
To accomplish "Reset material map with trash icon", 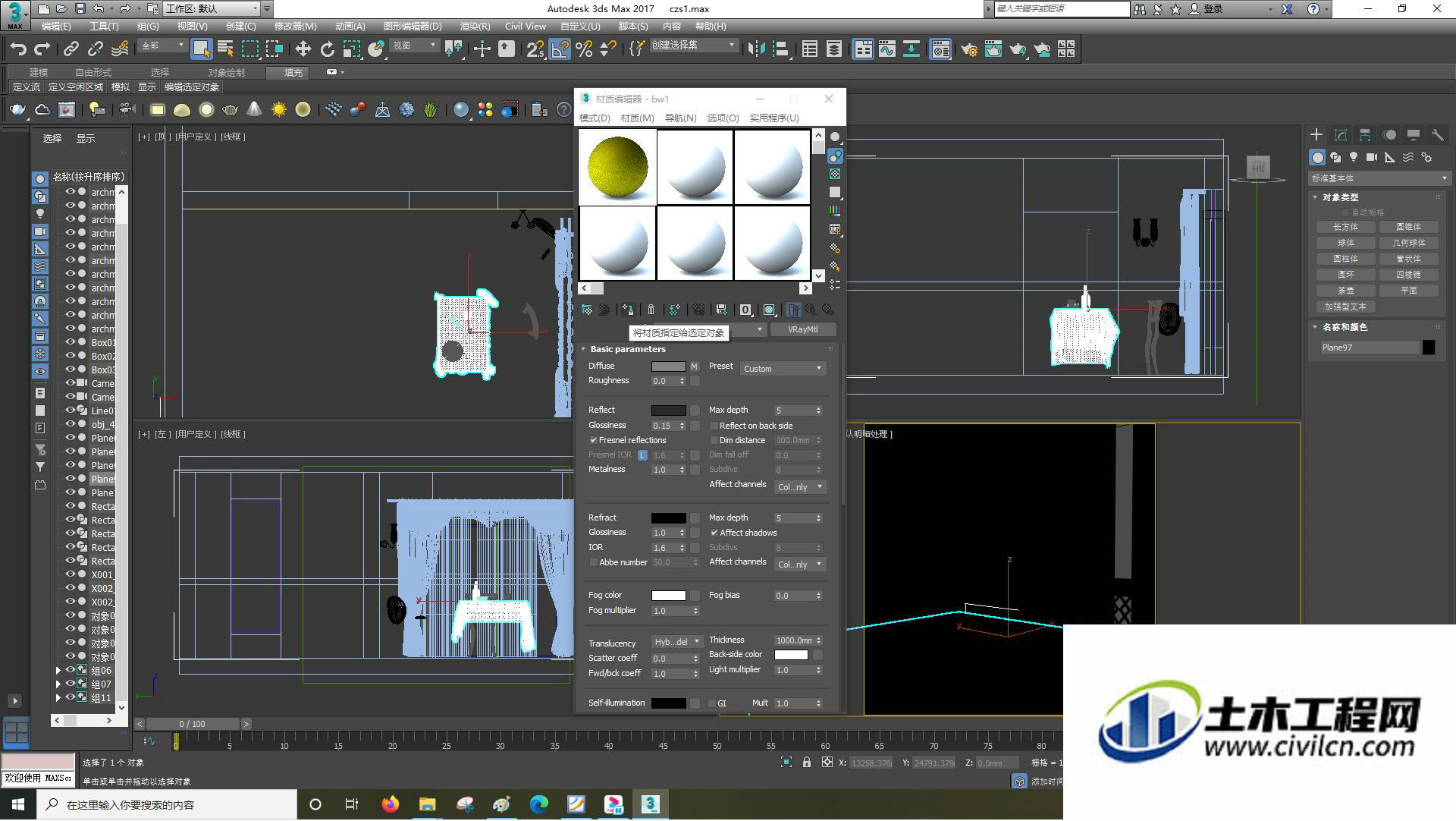I will click(x=651, y=310).
